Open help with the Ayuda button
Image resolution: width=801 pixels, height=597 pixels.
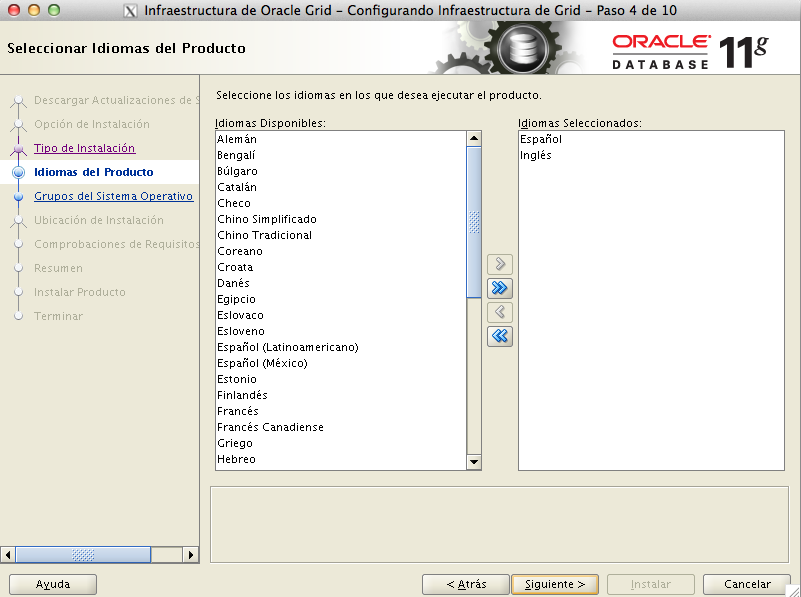click(x=53, y=584)
